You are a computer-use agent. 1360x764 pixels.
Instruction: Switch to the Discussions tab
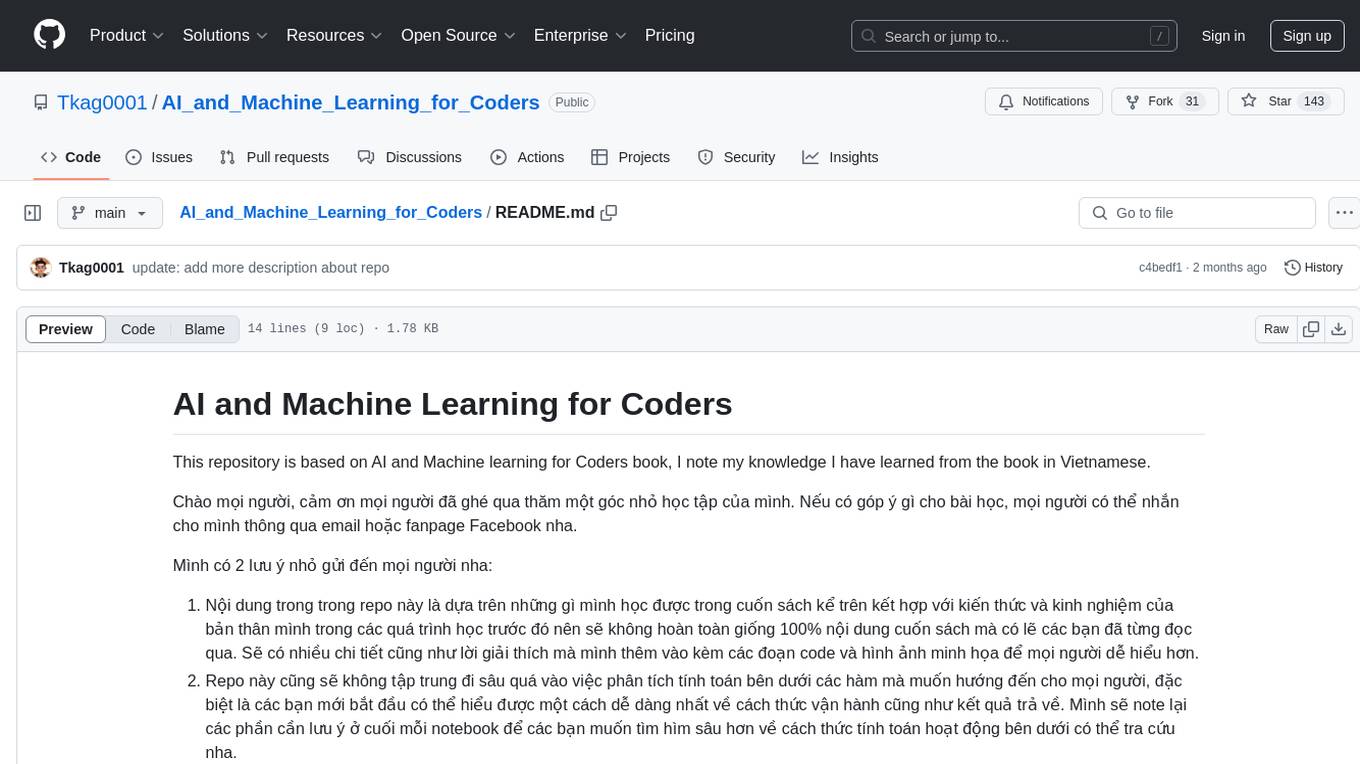[x=410, y=157]
